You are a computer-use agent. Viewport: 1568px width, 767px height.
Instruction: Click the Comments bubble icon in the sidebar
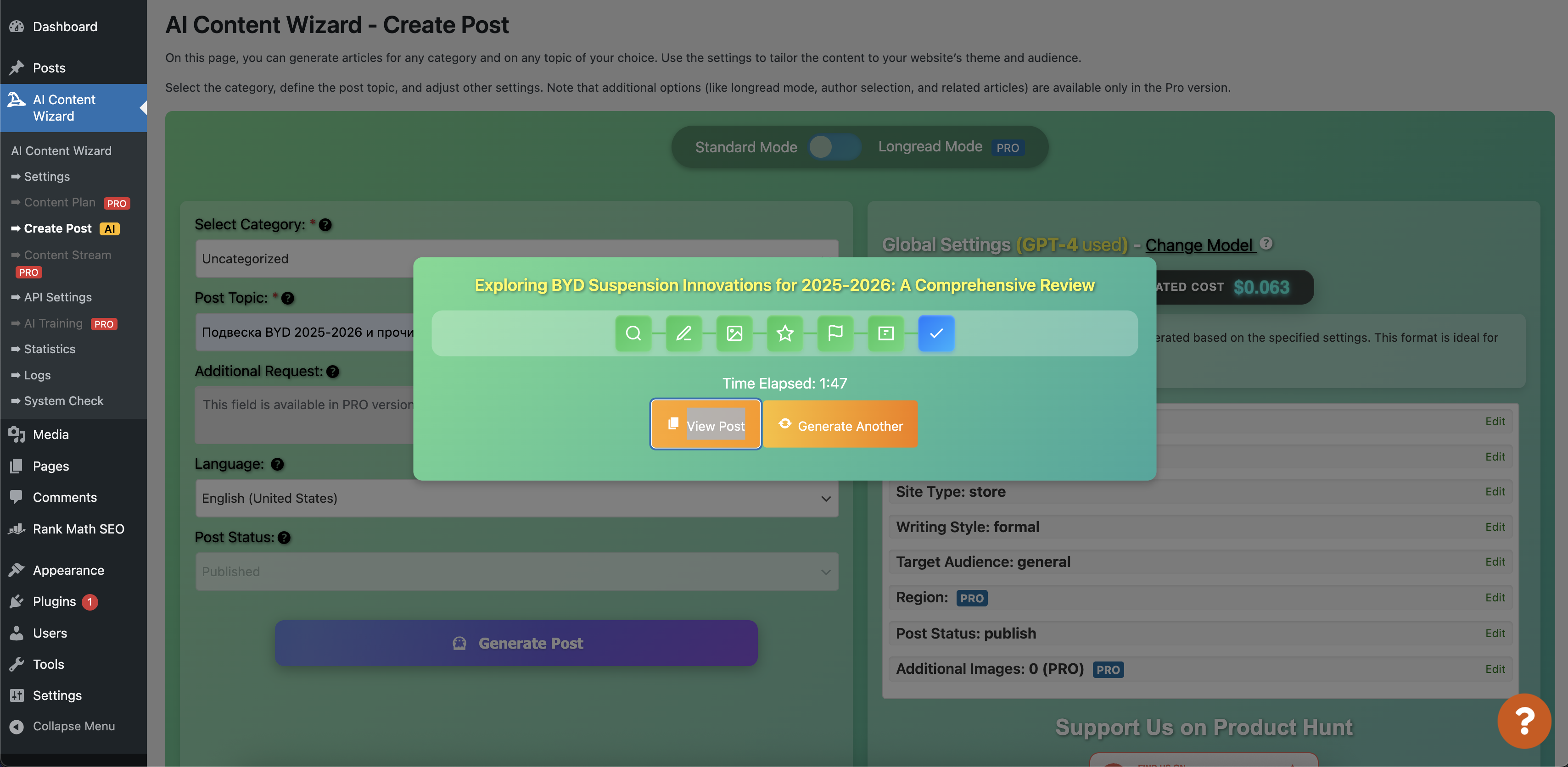(17, 497)
